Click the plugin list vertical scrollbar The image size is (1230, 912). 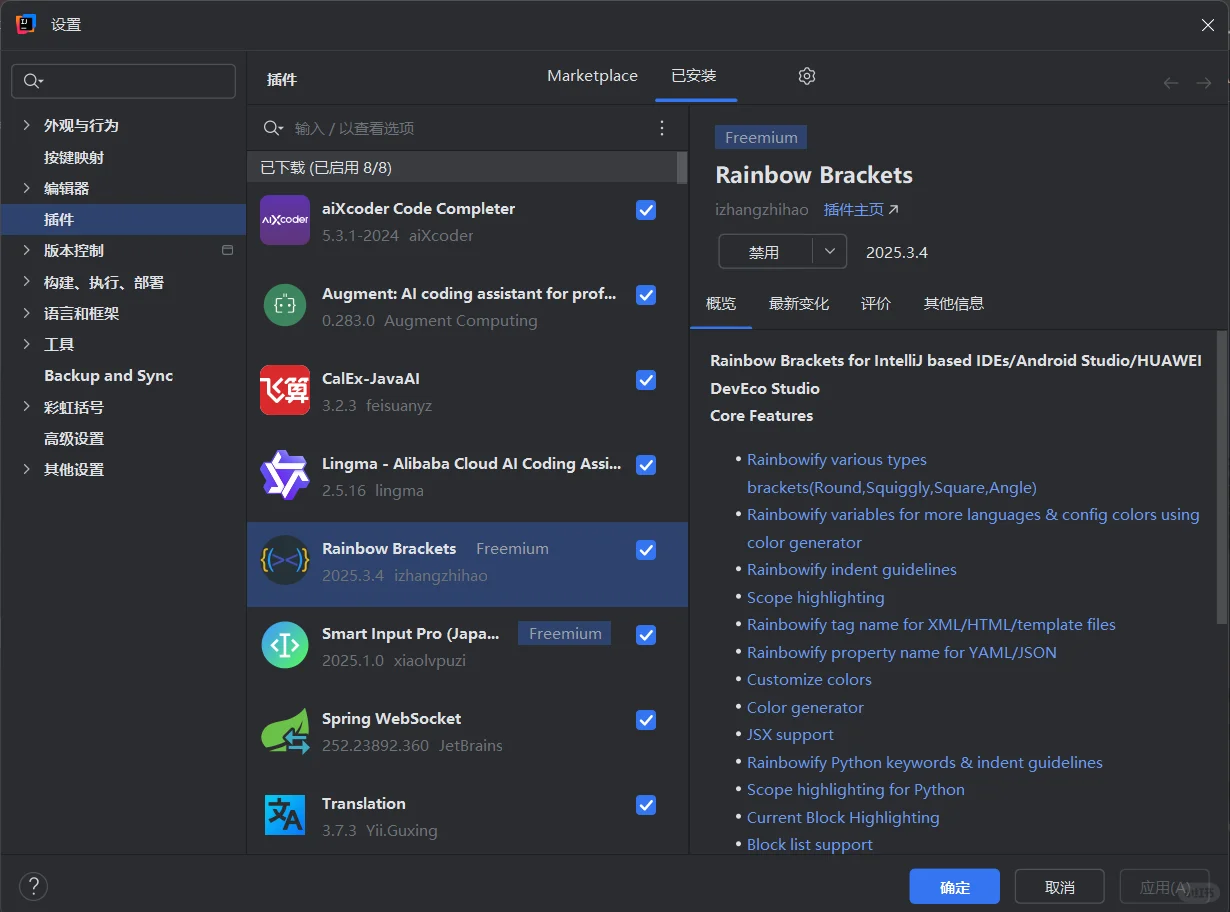682,168
